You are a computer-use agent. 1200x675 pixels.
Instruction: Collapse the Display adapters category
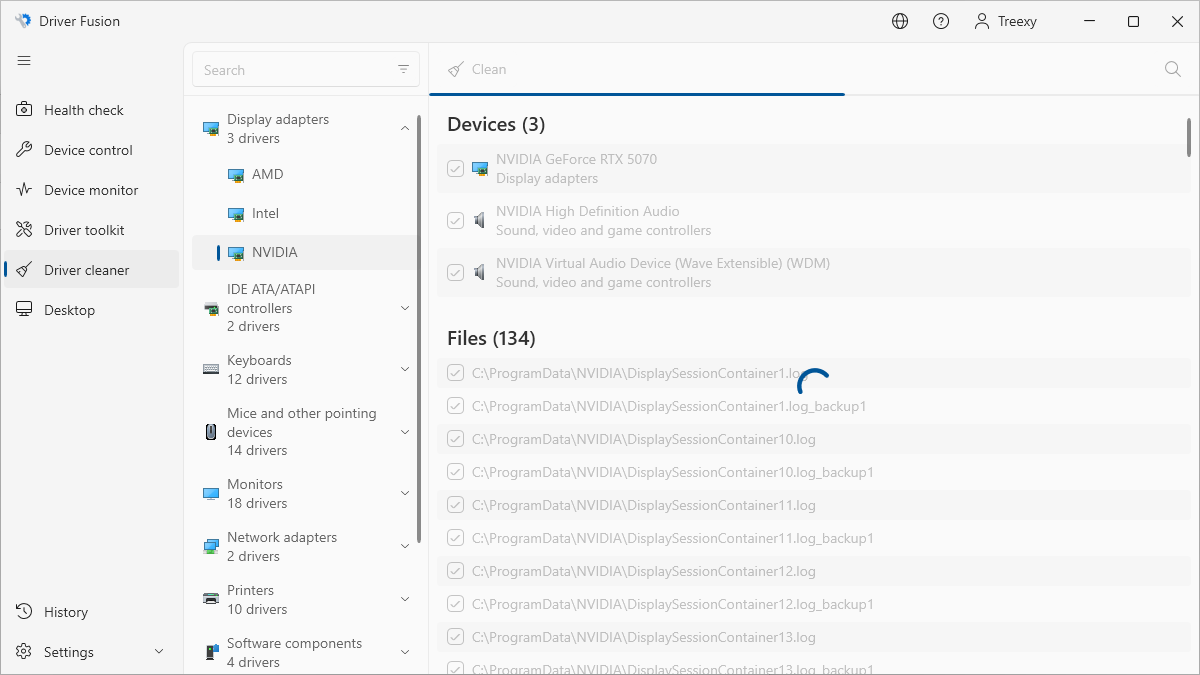pyautogui.click(x=405, y=128)
